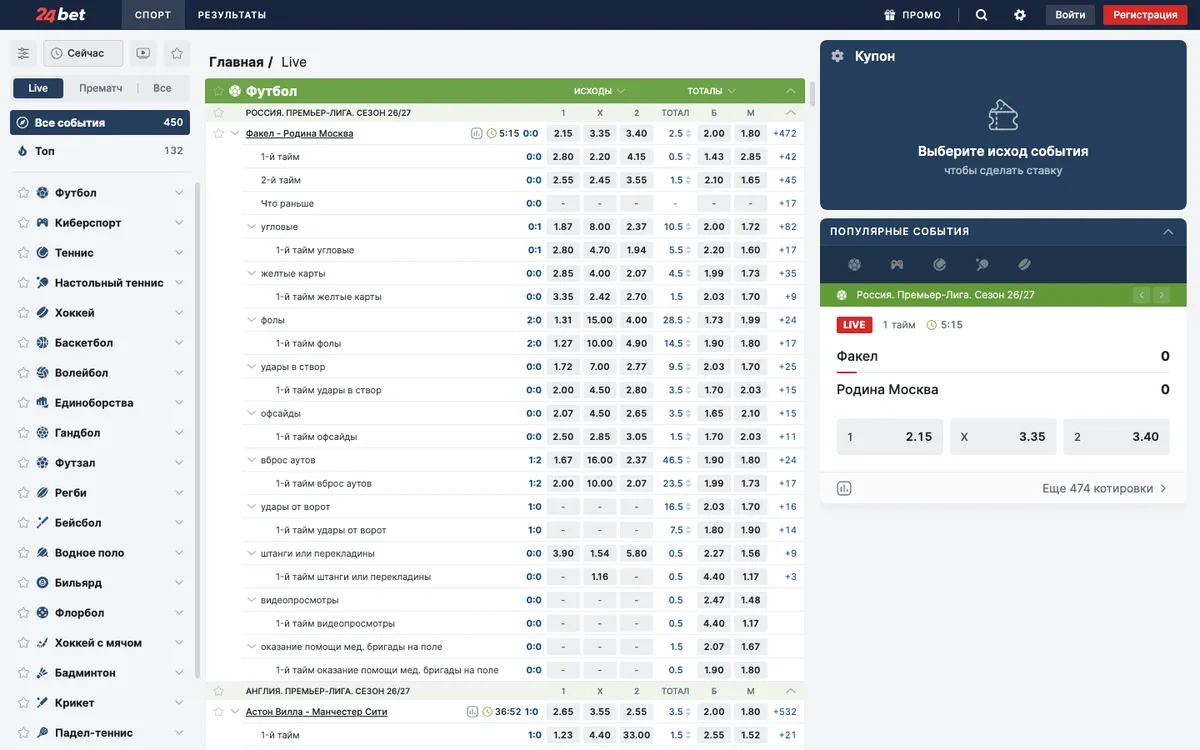The width and height of the screenshot is (1200, 750).
Task: Expand the Волейбол sidebar category
Action: (x=179, y=373)
